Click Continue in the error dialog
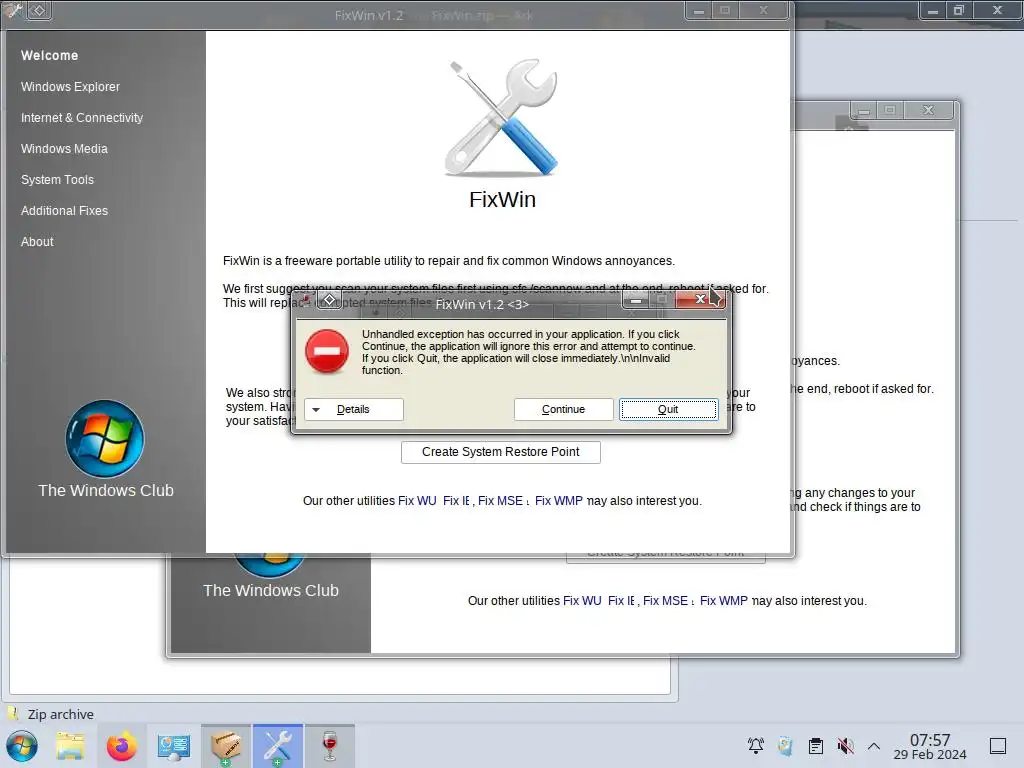This screenshot has height=768, width=1024. tap(563, 409)
